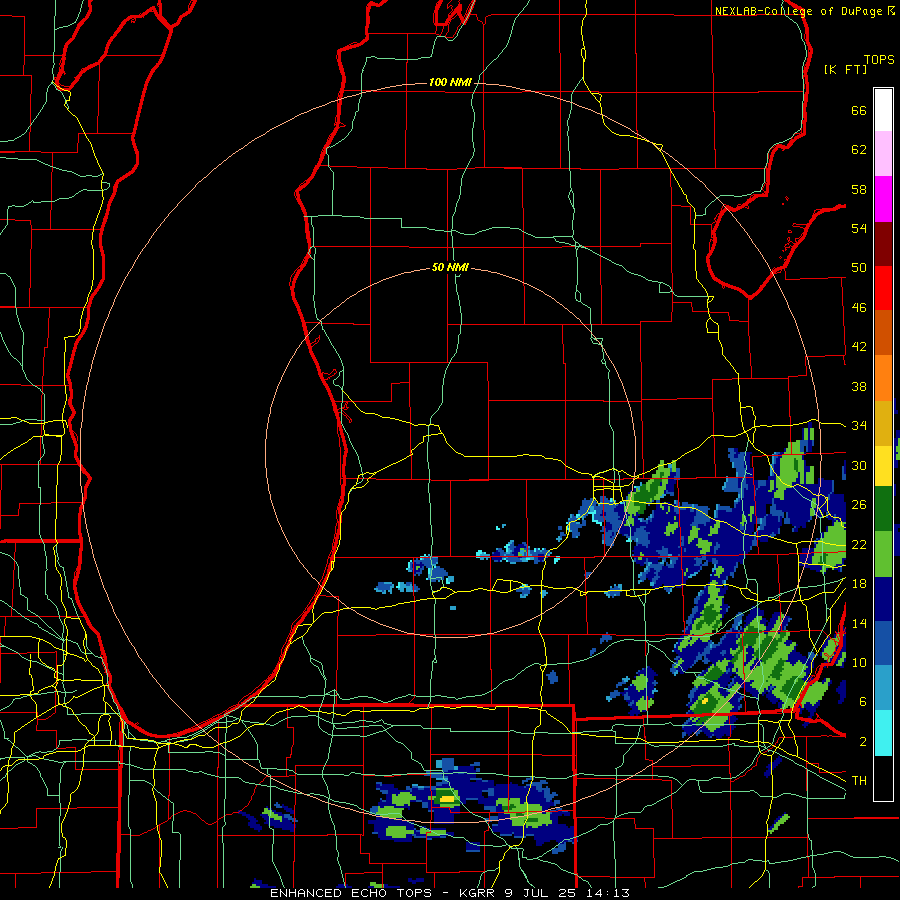
Task: Click the small yellow echo near the Ohio border
Action: point(705,701)
